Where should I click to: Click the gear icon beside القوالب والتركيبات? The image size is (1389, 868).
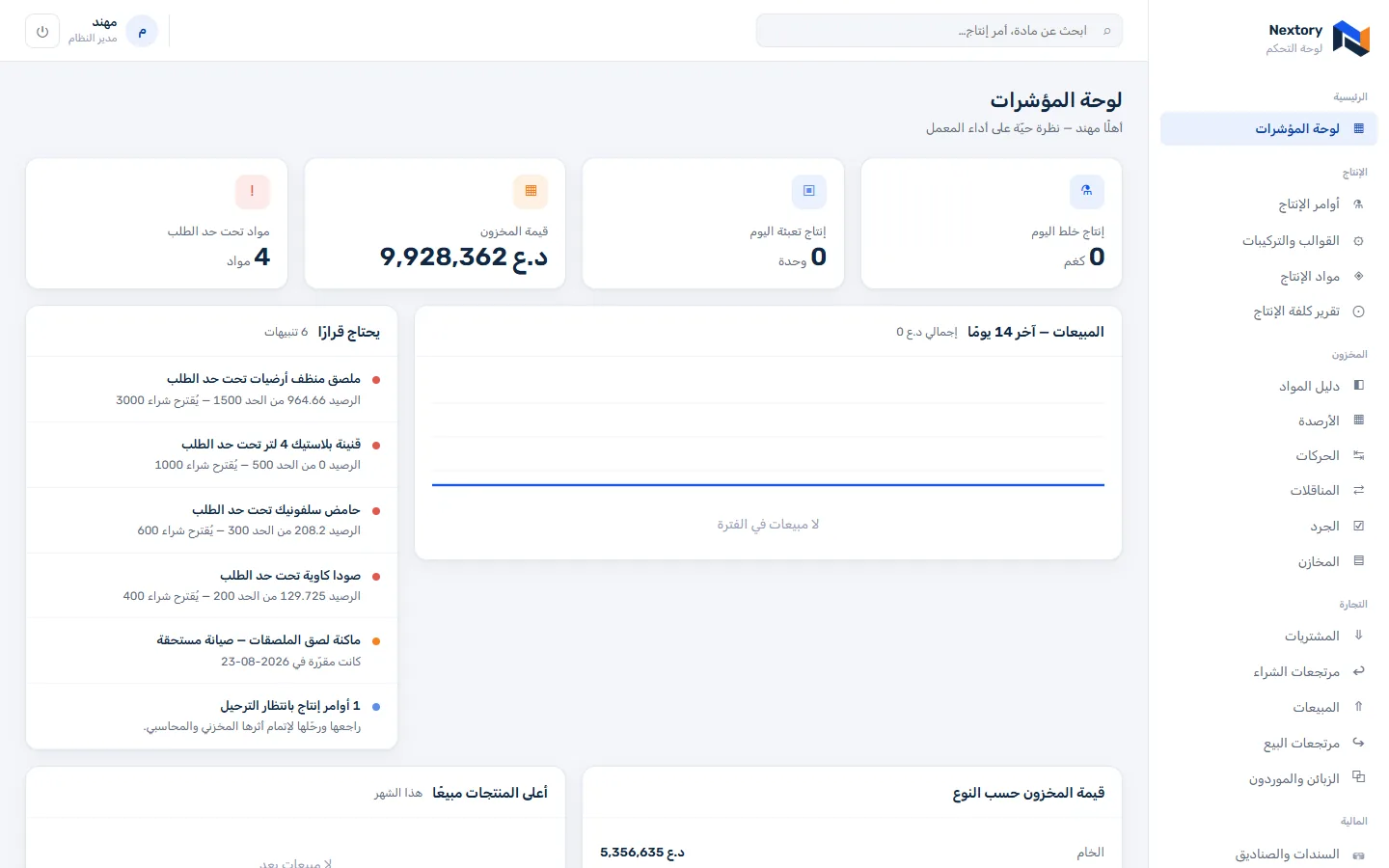click(1358, 241)
